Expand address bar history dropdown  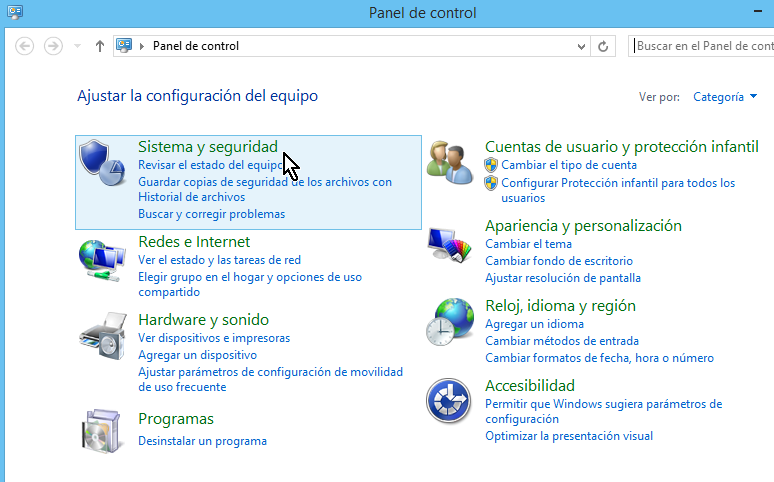[581, 46]
